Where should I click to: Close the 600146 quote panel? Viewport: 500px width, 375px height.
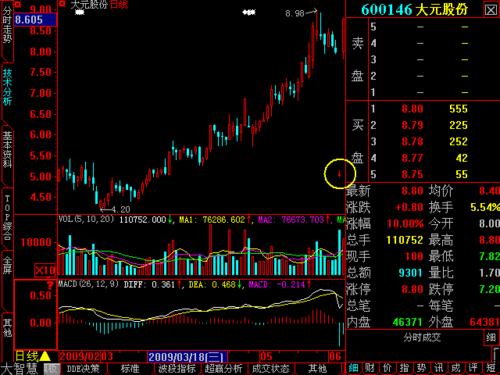[x=490, y=10]
